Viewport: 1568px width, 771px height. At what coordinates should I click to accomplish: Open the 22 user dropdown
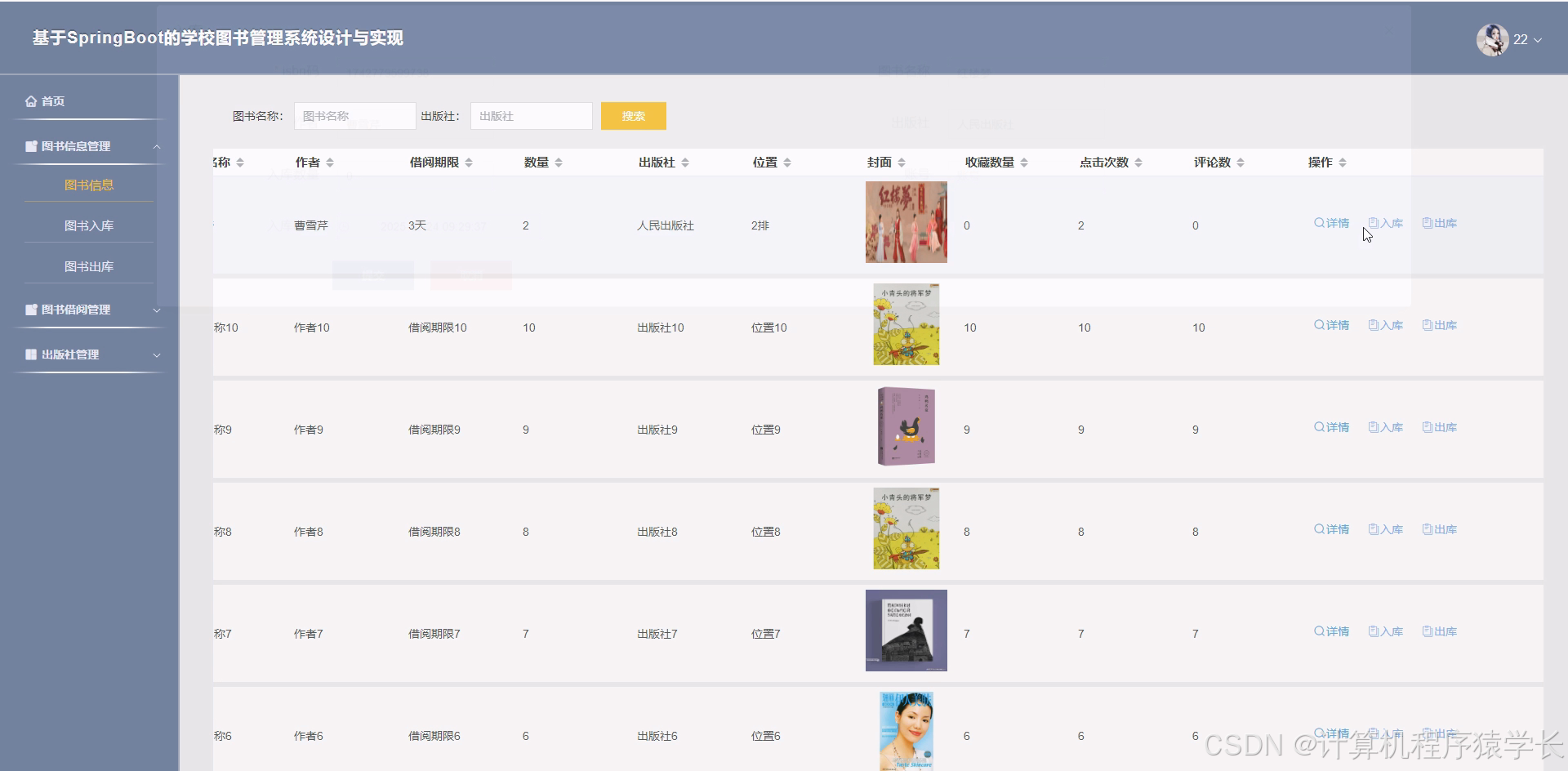[x=1526, y=39]
